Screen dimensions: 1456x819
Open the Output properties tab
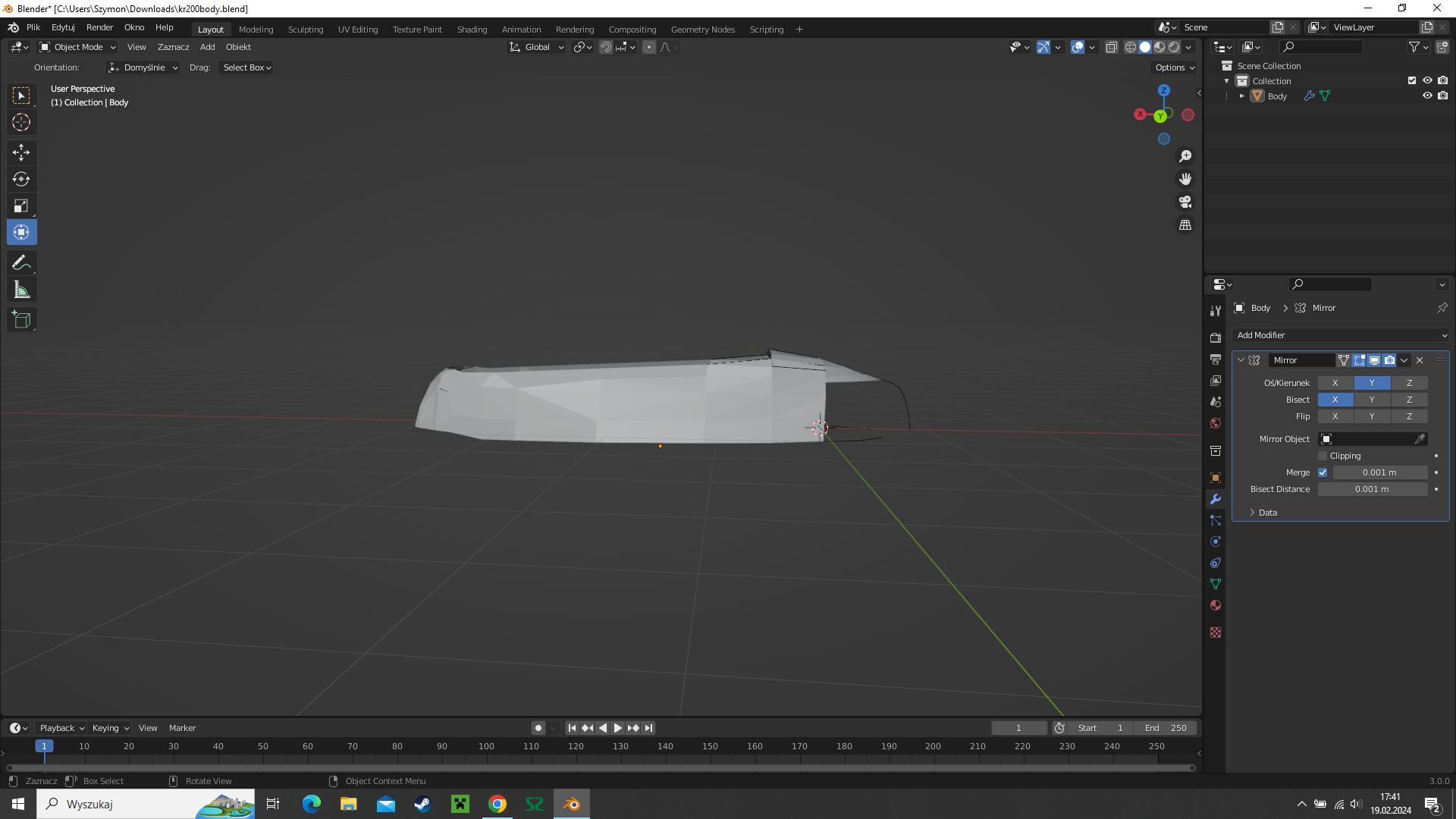pos(1216,359)
